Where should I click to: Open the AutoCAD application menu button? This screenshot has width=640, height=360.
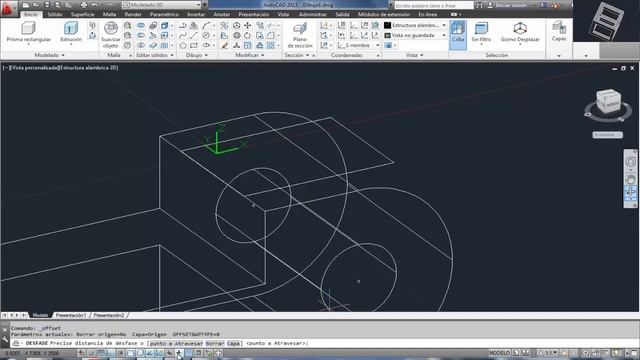[8, 8]
